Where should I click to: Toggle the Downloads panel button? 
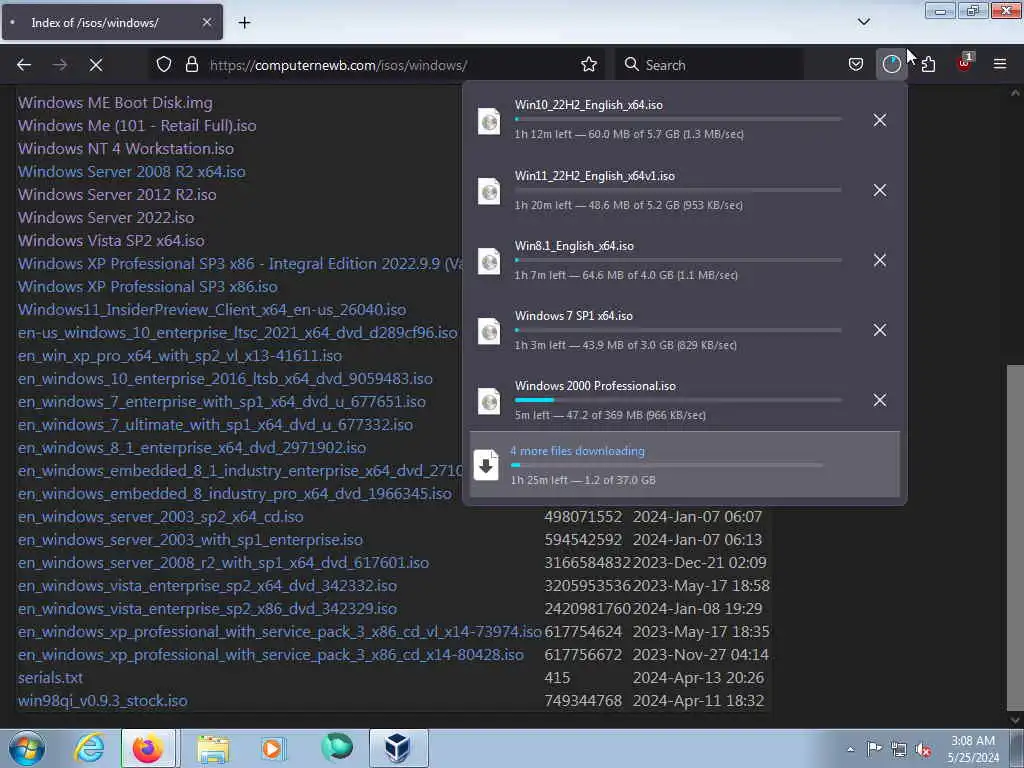click(891, 64)
